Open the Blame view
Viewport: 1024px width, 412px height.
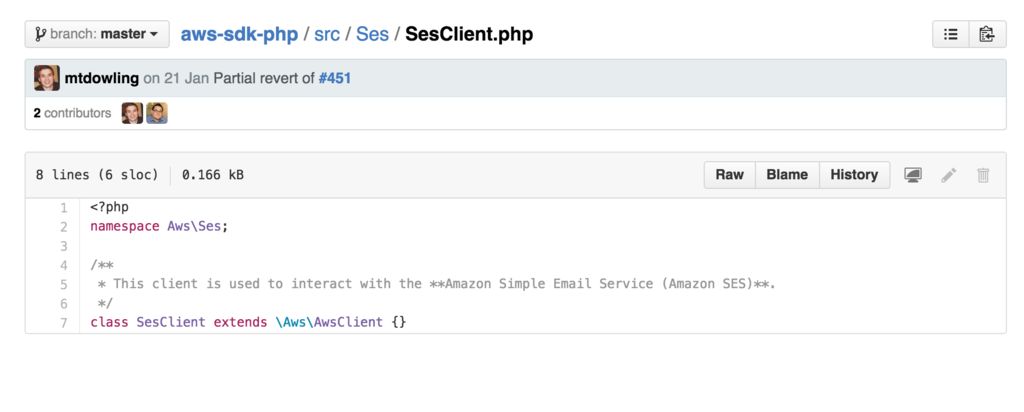click(x=787, y=175)
